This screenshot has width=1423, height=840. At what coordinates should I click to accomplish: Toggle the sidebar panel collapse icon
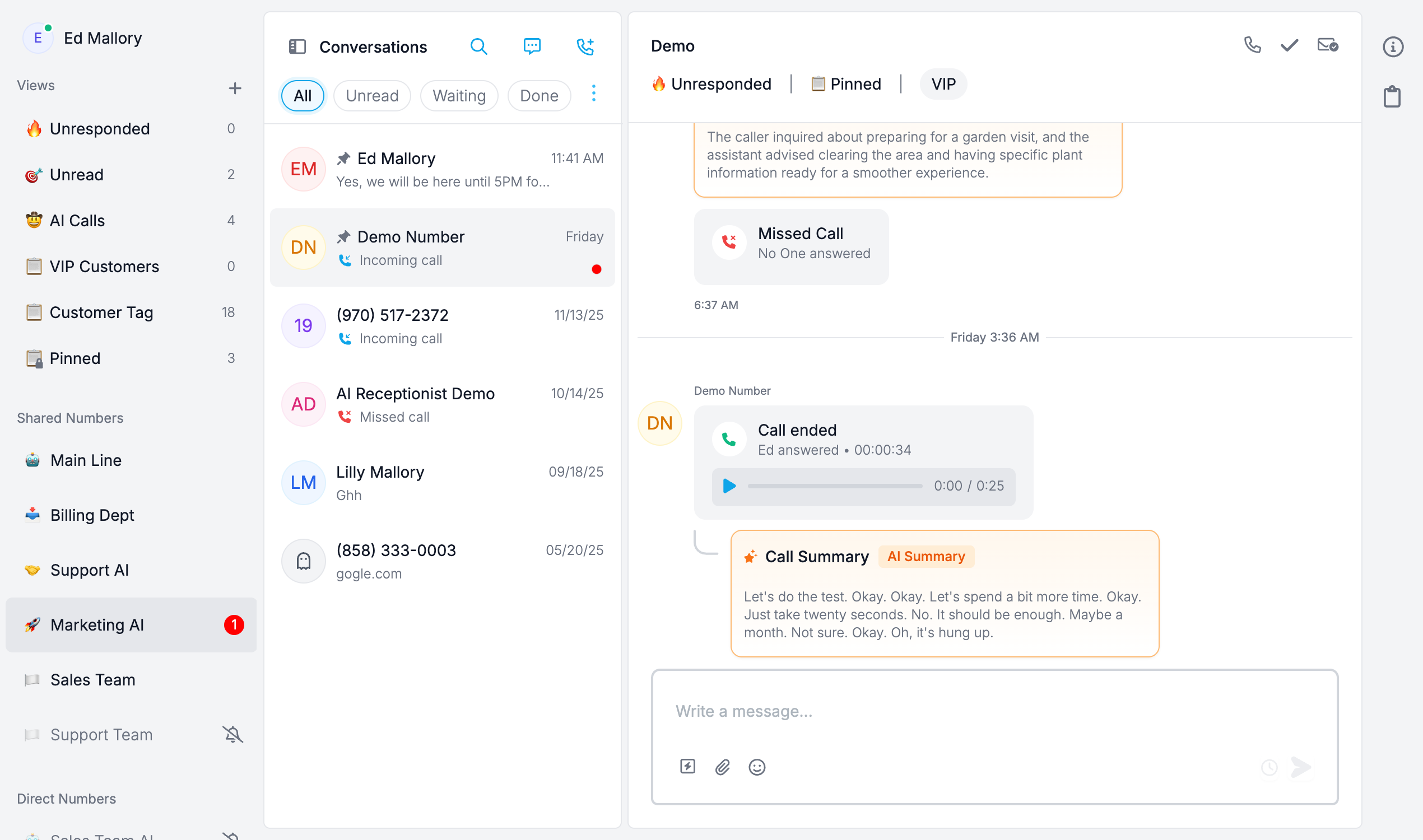click(x=297, y=46)
